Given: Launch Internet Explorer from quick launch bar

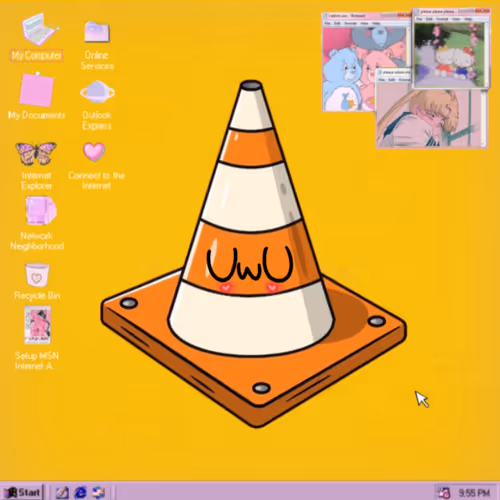Looking at the screenshot, I should [x=80, y=492].
